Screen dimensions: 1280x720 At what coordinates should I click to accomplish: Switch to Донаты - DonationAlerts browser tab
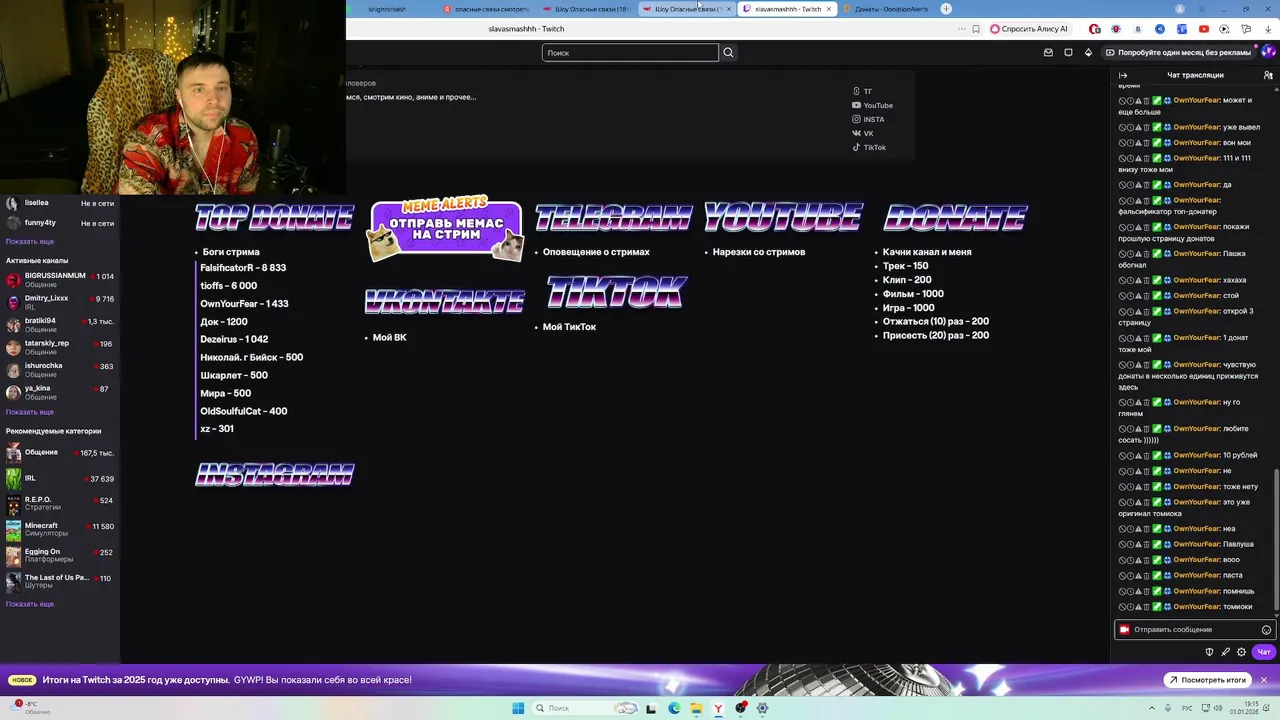[886, 9]
